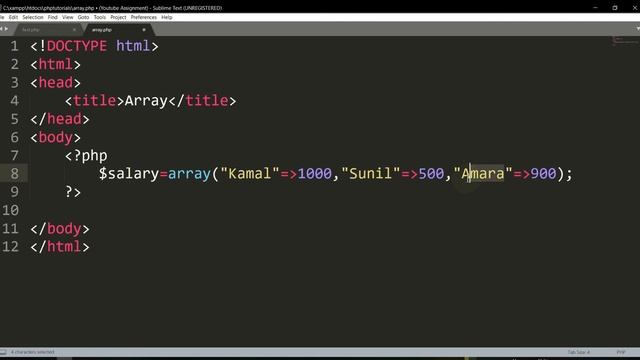The width and height of the screenshot is (640, 360).
Task: Click the text 'Array' inside title
Action: [x=146, y=101]
